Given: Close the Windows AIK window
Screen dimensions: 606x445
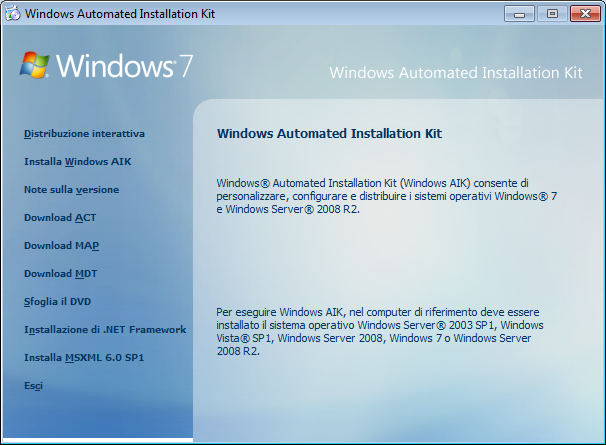Looking at the screenshot, I should [x=585, y=14].
